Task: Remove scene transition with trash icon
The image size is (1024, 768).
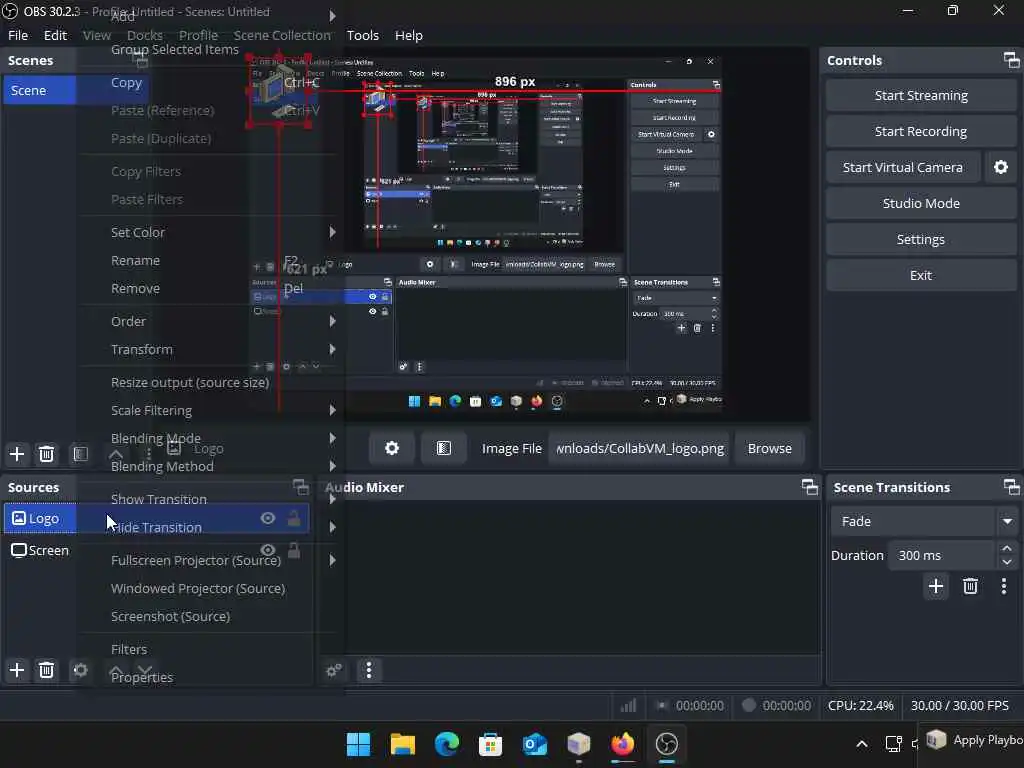Action: (x=970, y=586)
